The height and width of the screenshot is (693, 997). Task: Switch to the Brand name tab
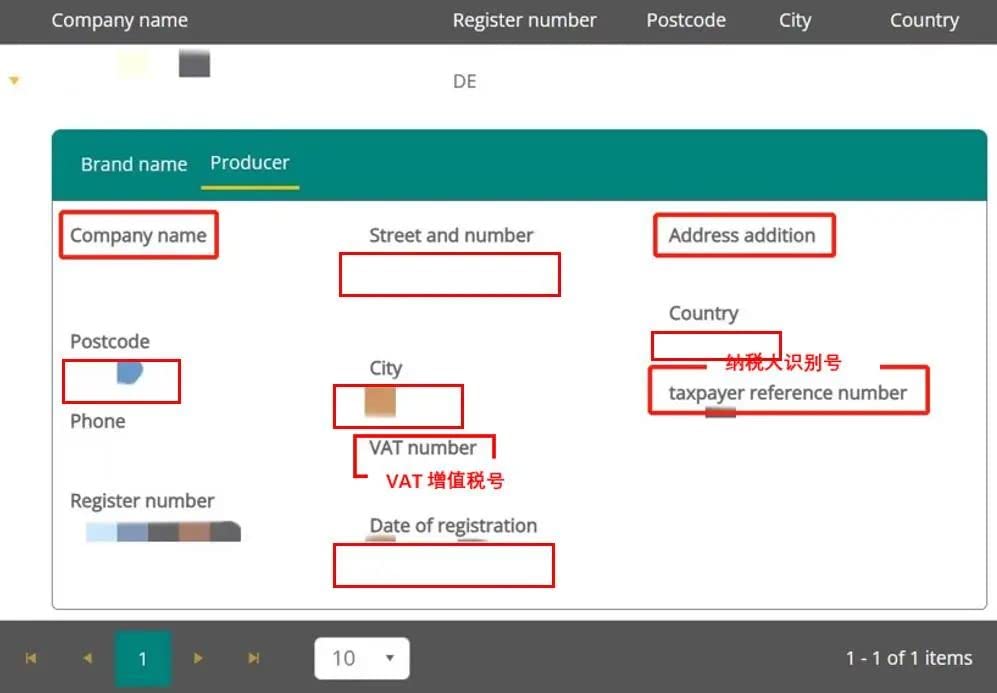point(134,164)
